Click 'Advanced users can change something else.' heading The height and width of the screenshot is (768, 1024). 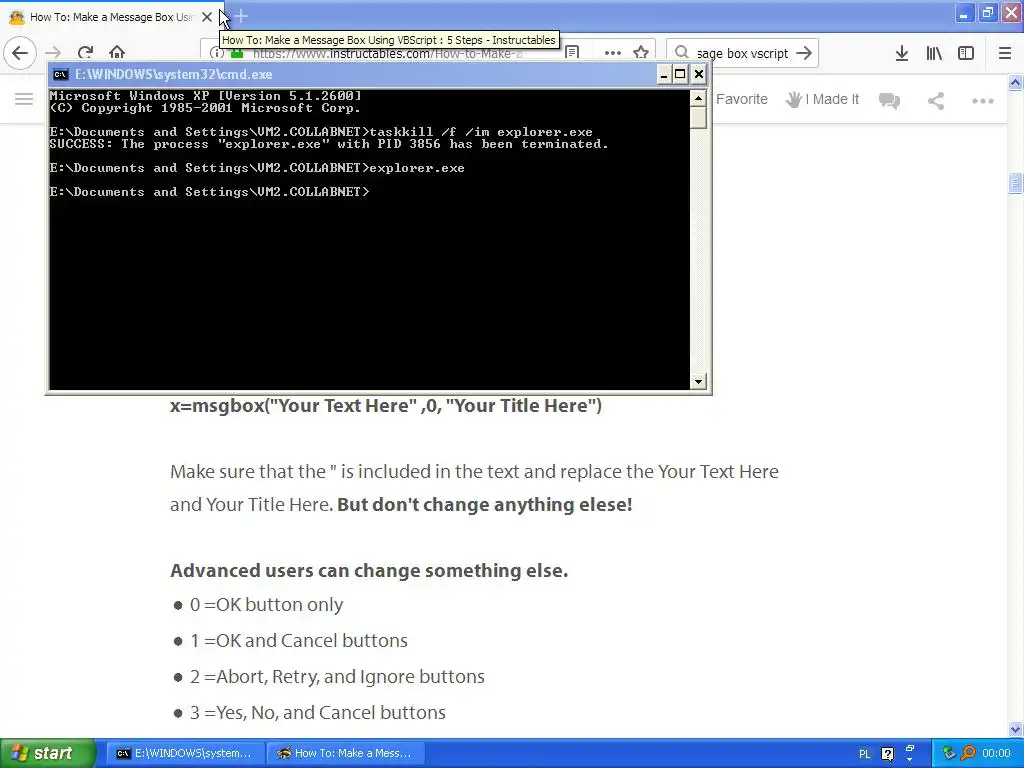click(369, 570)
